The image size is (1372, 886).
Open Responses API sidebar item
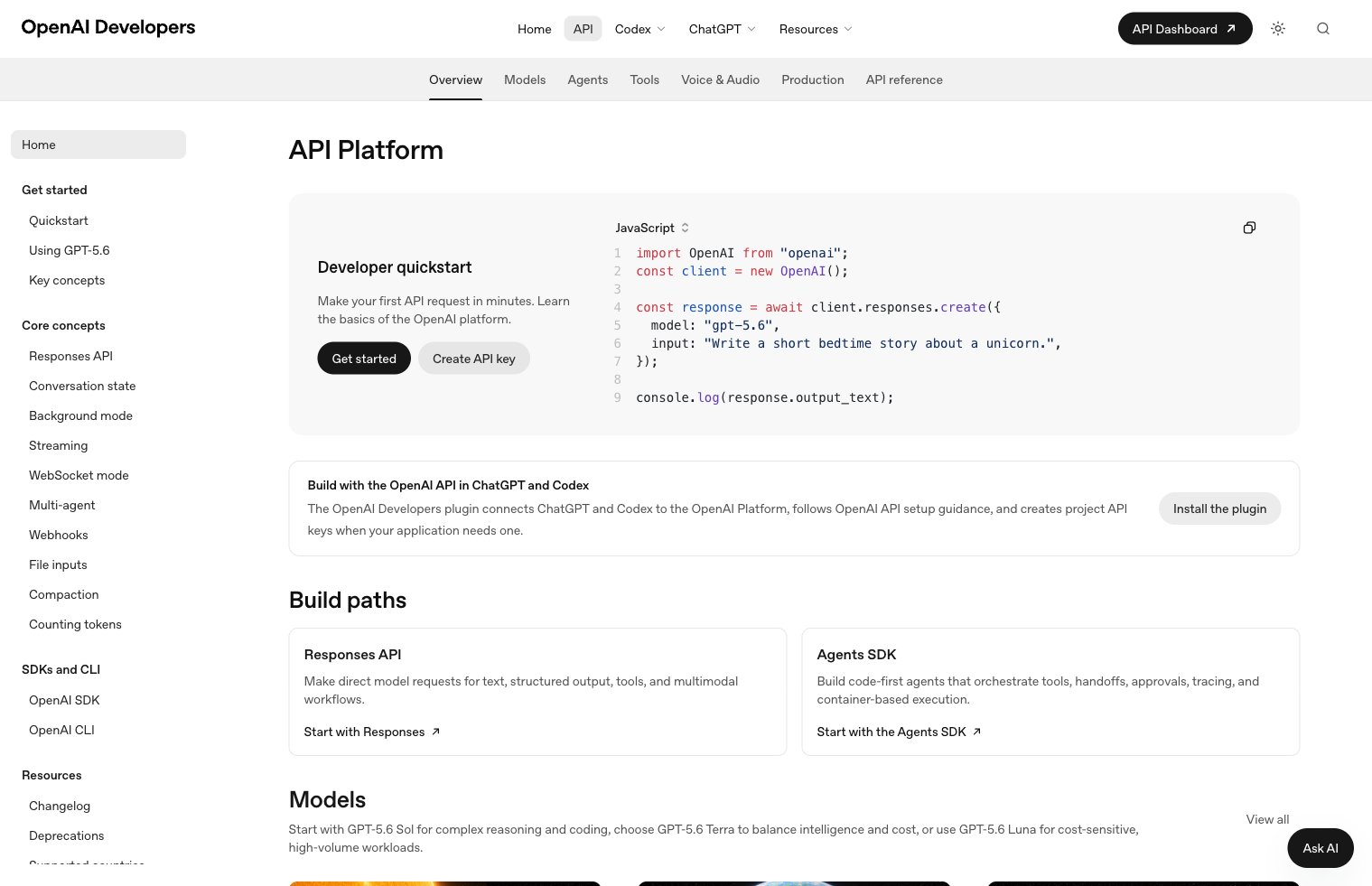coord(70,356)
